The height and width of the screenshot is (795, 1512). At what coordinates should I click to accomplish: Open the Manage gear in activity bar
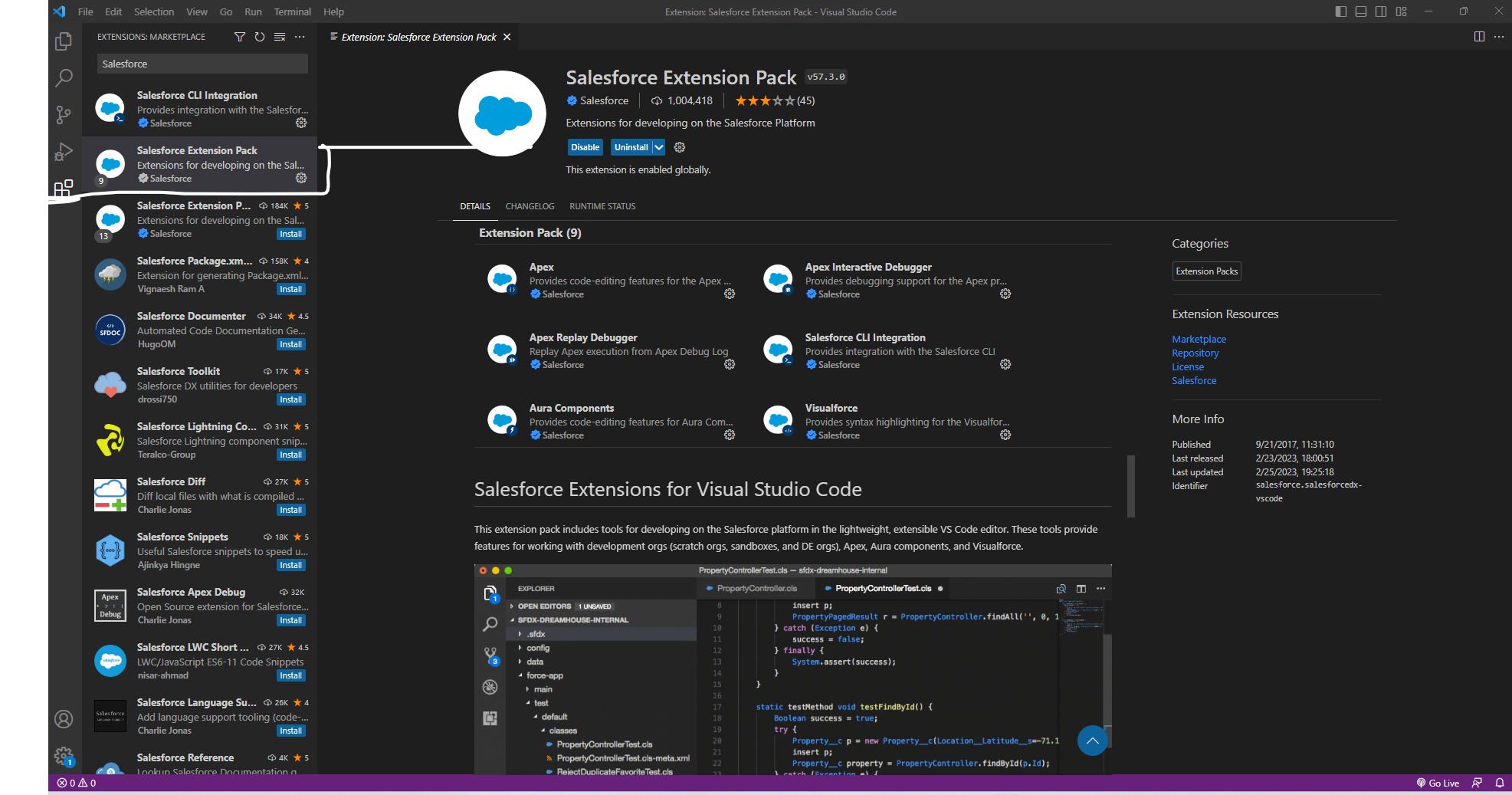[64, 756]
